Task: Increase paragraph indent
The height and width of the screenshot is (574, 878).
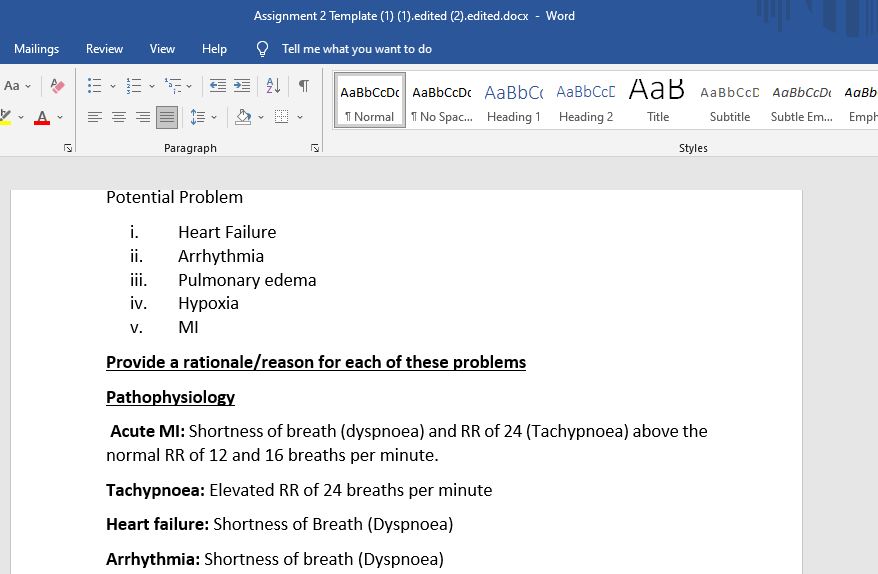Action: coord(242,86)
